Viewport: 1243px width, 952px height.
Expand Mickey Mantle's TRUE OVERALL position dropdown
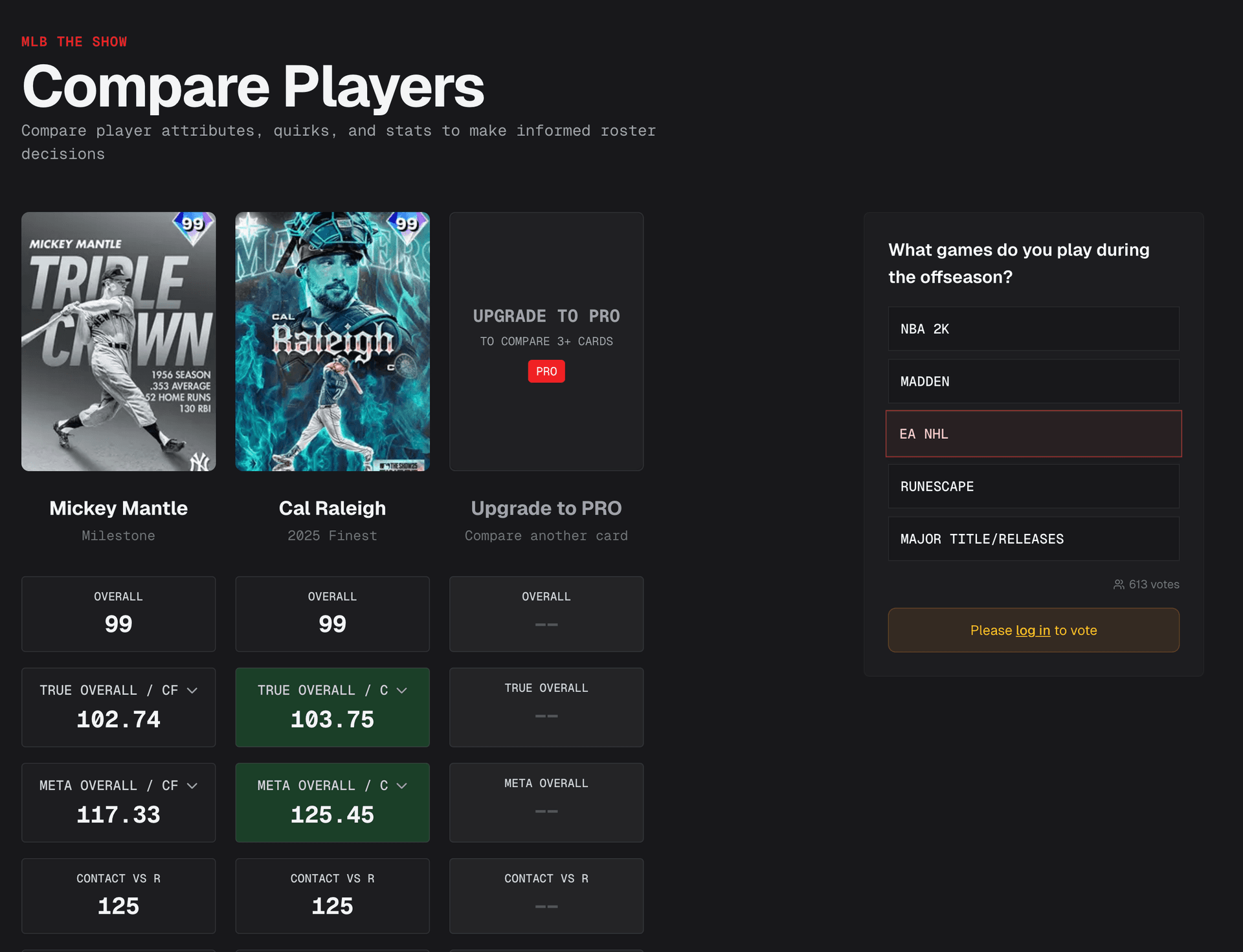(x=192, y=690)
